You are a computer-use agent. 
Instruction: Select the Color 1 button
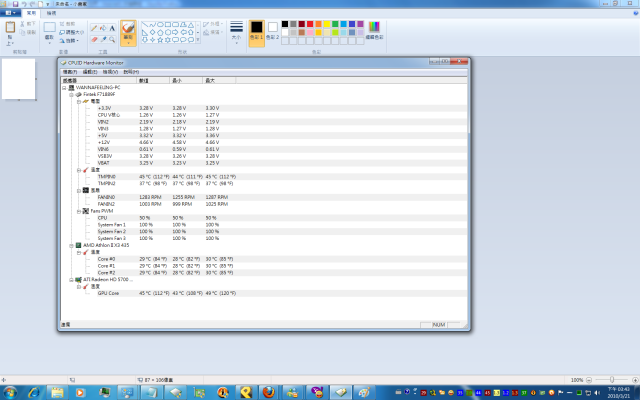(257, 33)
